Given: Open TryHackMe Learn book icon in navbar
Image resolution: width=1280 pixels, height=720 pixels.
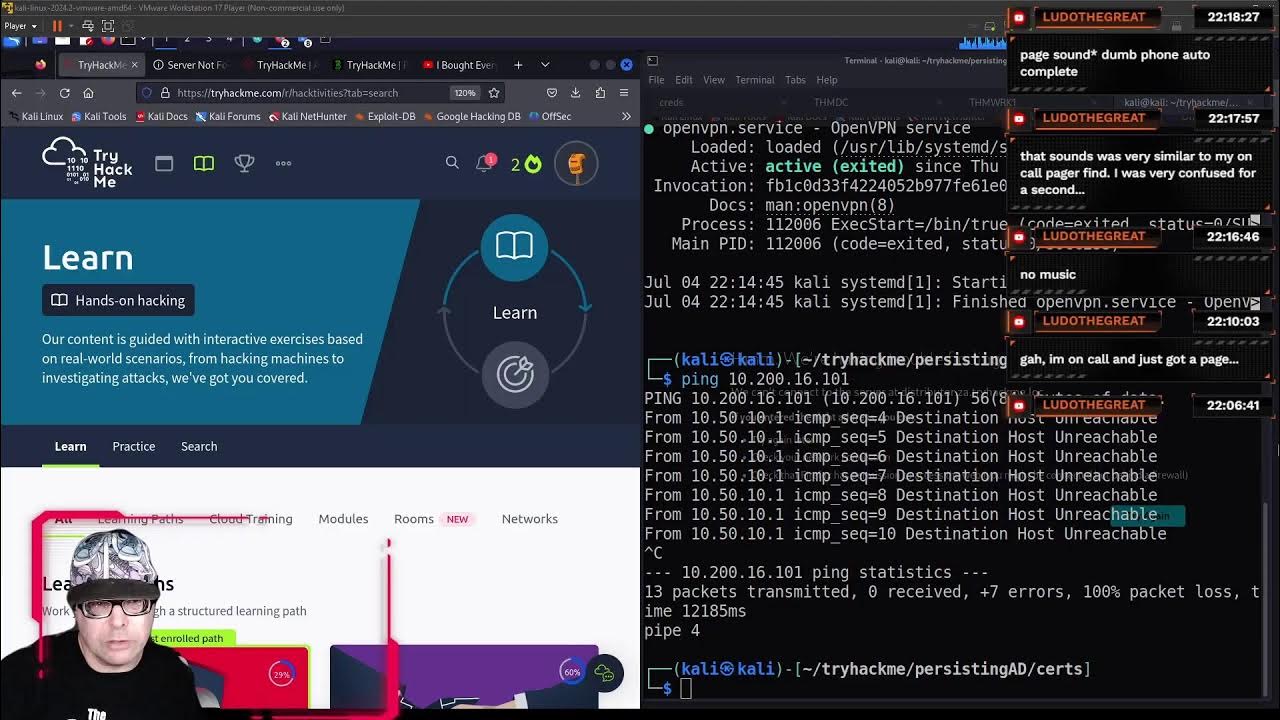Looking at the screenshot, I should [x=204, y=163].
